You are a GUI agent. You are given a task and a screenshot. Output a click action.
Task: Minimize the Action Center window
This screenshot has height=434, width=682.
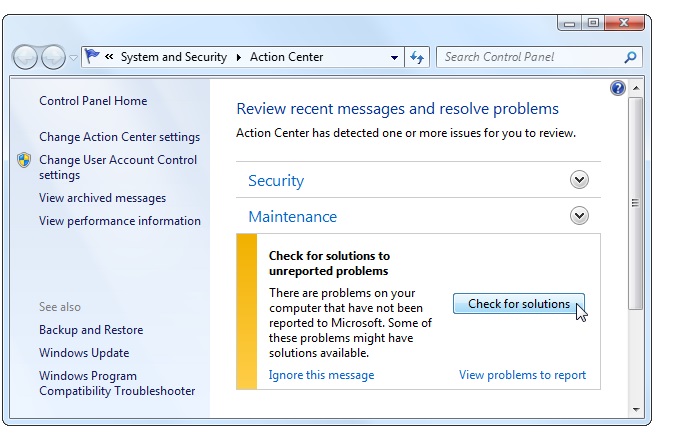pos(569,23)
